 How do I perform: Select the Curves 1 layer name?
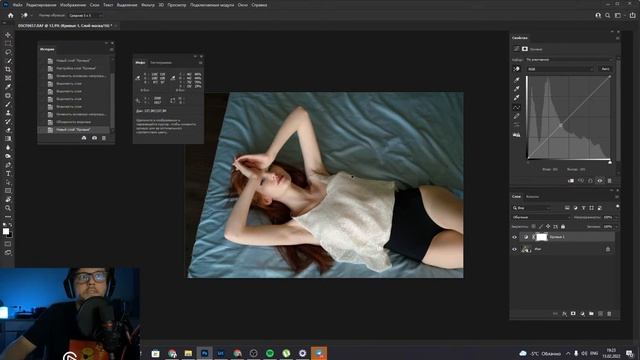coord(557,237)
